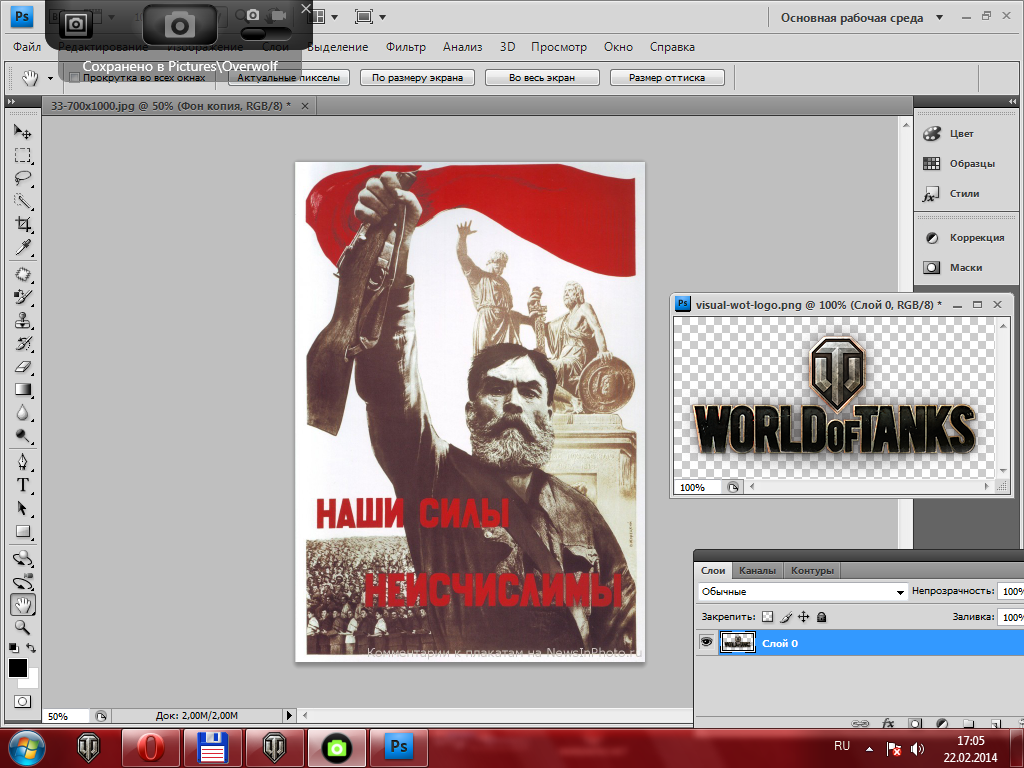Click the RU language indicator
Viewport: 1024px width, 768px height.
click(842, 746)
